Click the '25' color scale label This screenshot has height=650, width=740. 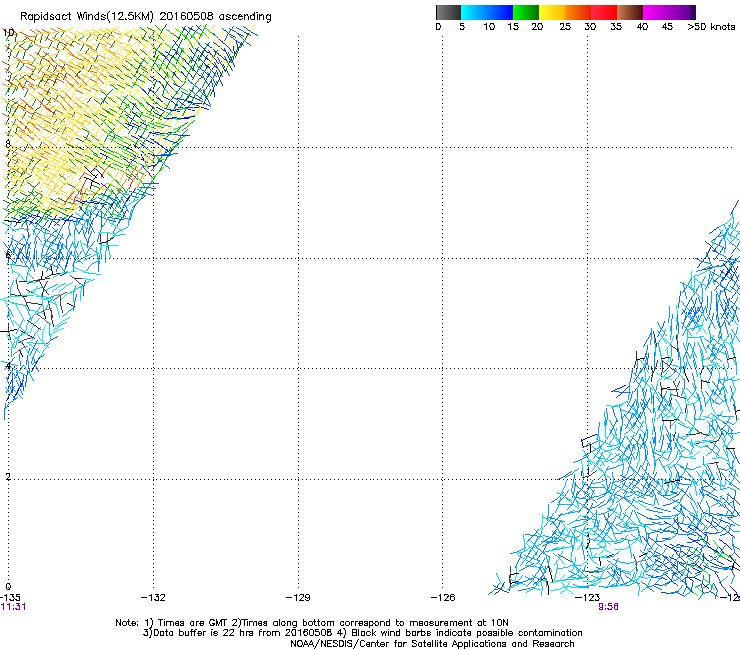565,27
